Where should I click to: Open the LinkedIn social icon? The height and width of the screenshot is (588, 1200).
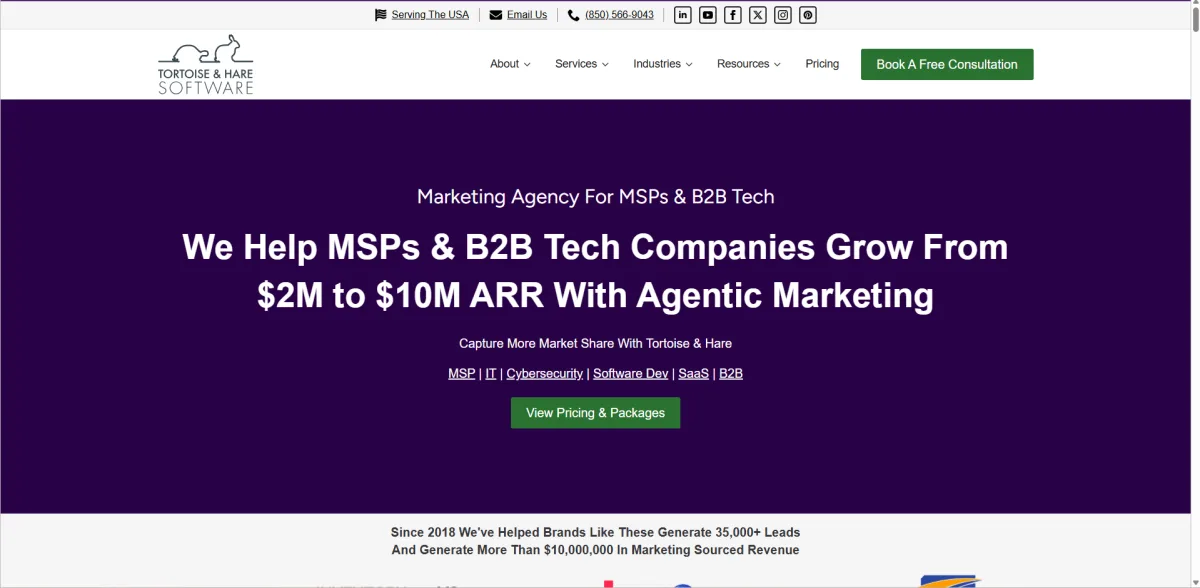click(683, 15)
